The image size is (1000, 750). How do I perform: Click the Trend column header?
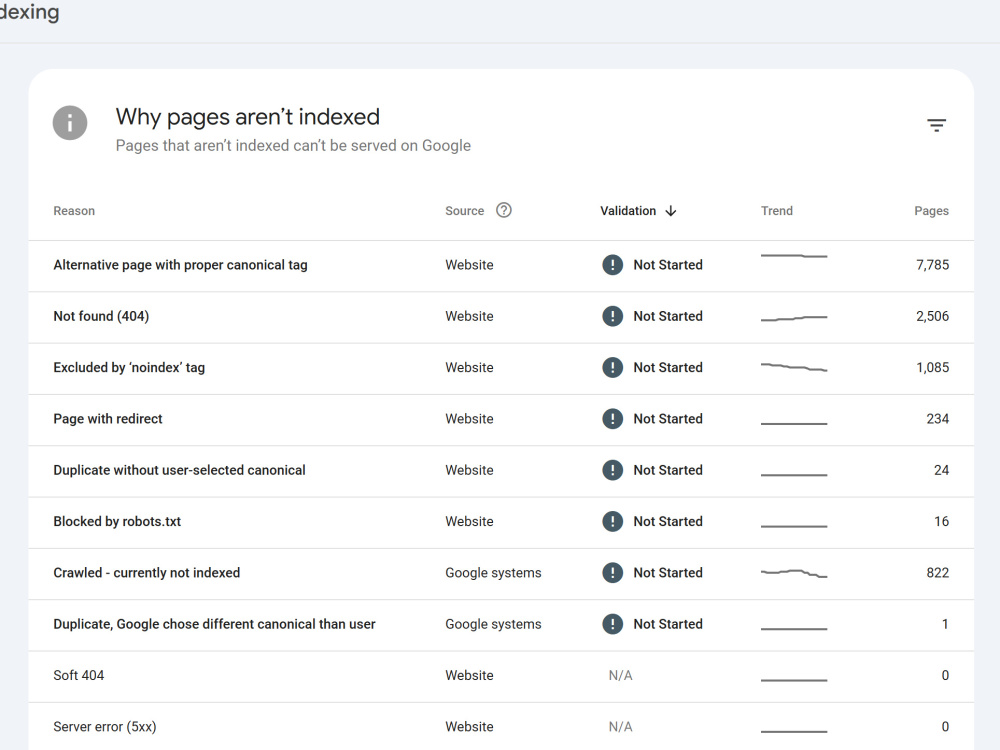[776, 210]
